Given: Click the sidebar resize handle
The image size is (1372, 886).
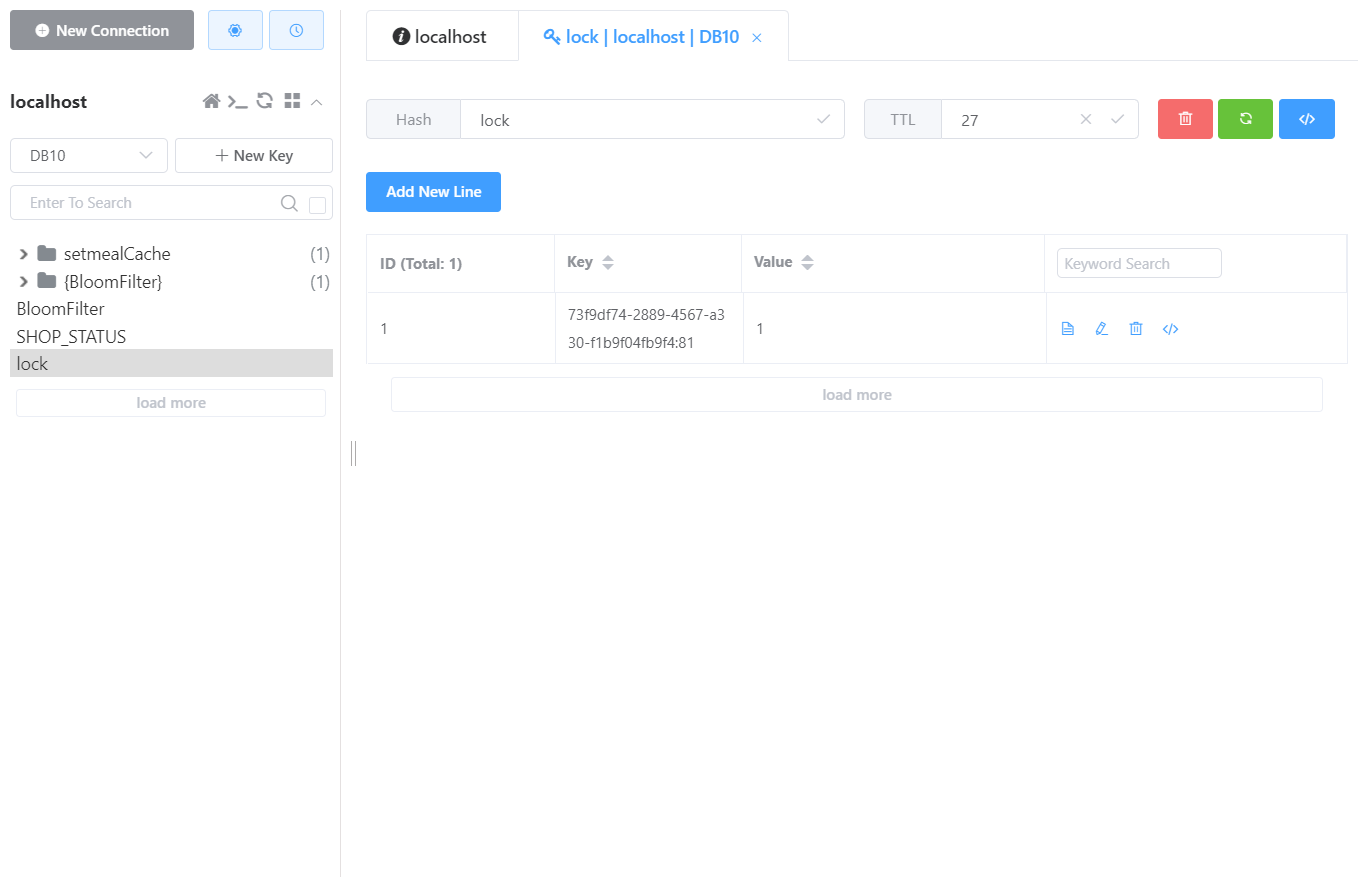Looking at the screenshot, I should point(354,453).
